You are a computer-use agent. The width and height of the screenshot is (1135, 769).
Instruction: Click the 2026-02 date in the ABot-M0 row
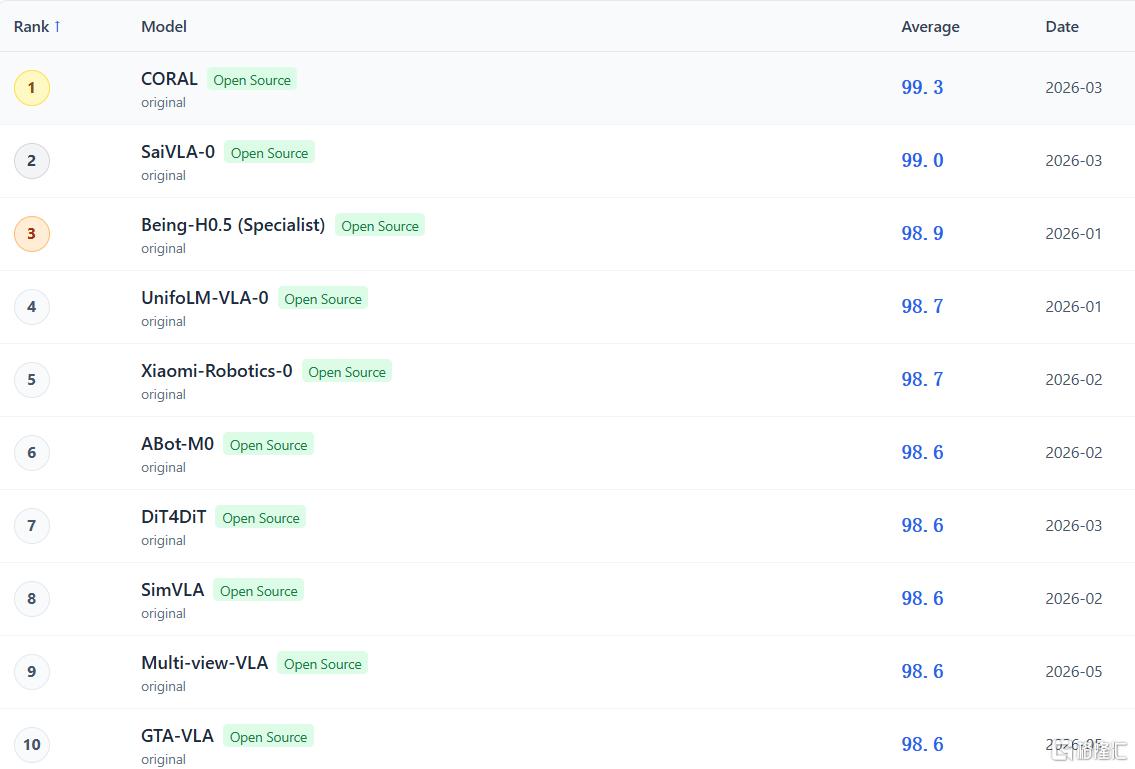tap(1073, 453)
